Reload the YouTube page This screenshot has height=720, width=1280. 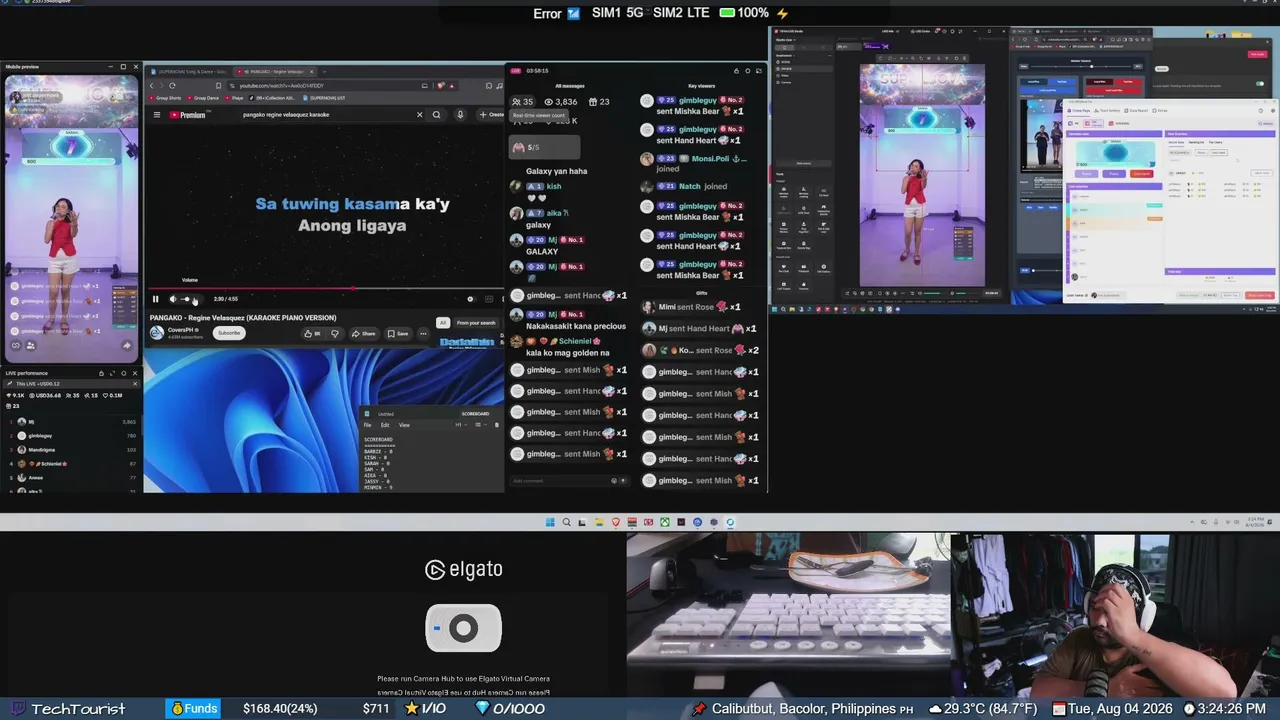172,86
